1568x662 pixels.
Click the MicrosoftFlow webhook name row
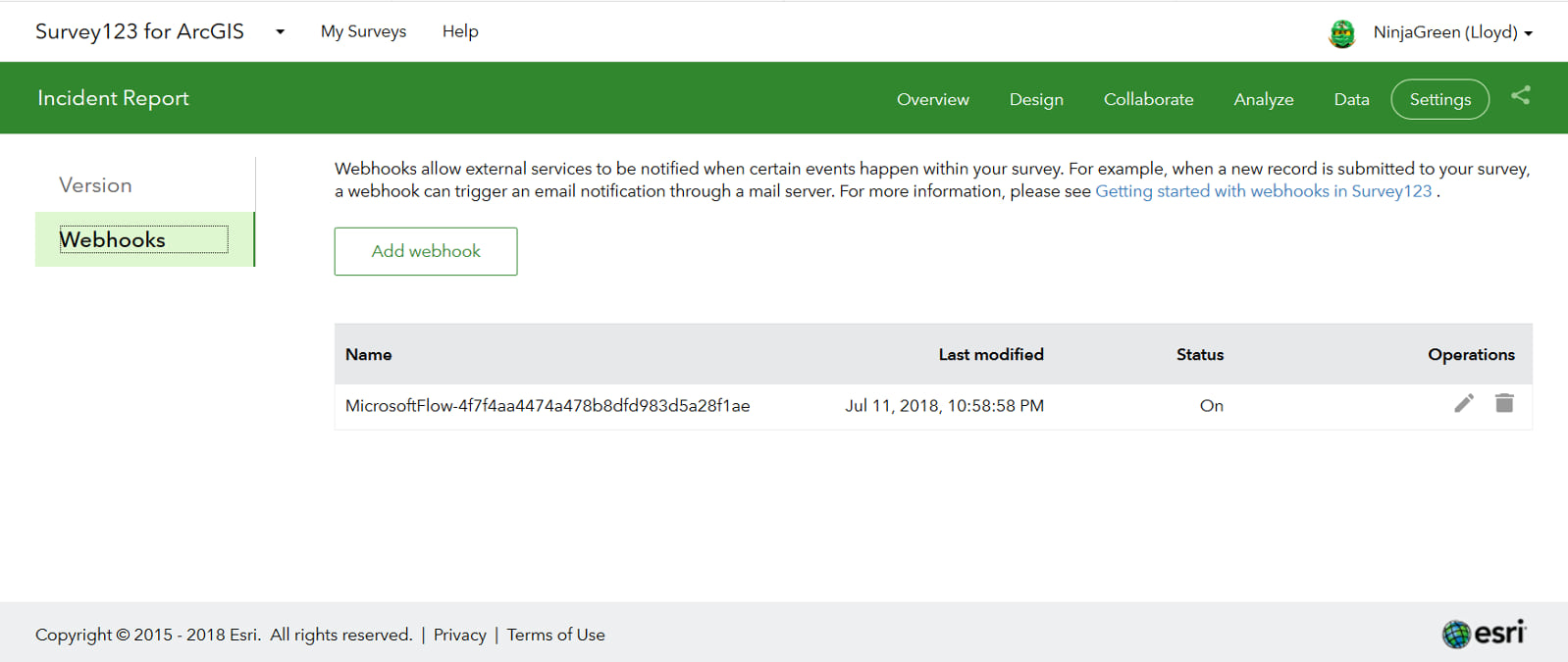click(548, 406)
